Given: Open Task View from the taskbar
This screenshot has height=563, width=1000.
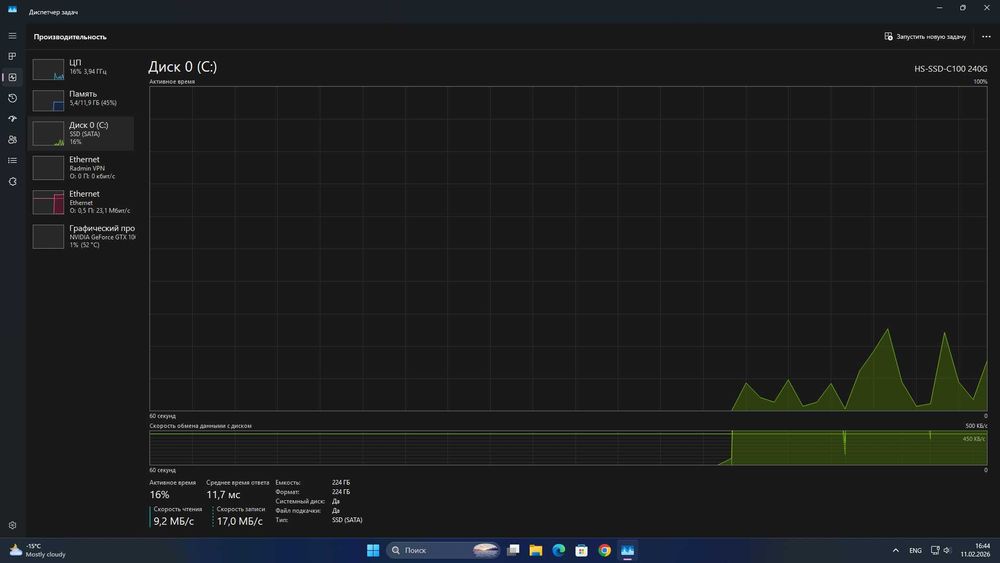Looking at the screenshot, I should [513, 550].
